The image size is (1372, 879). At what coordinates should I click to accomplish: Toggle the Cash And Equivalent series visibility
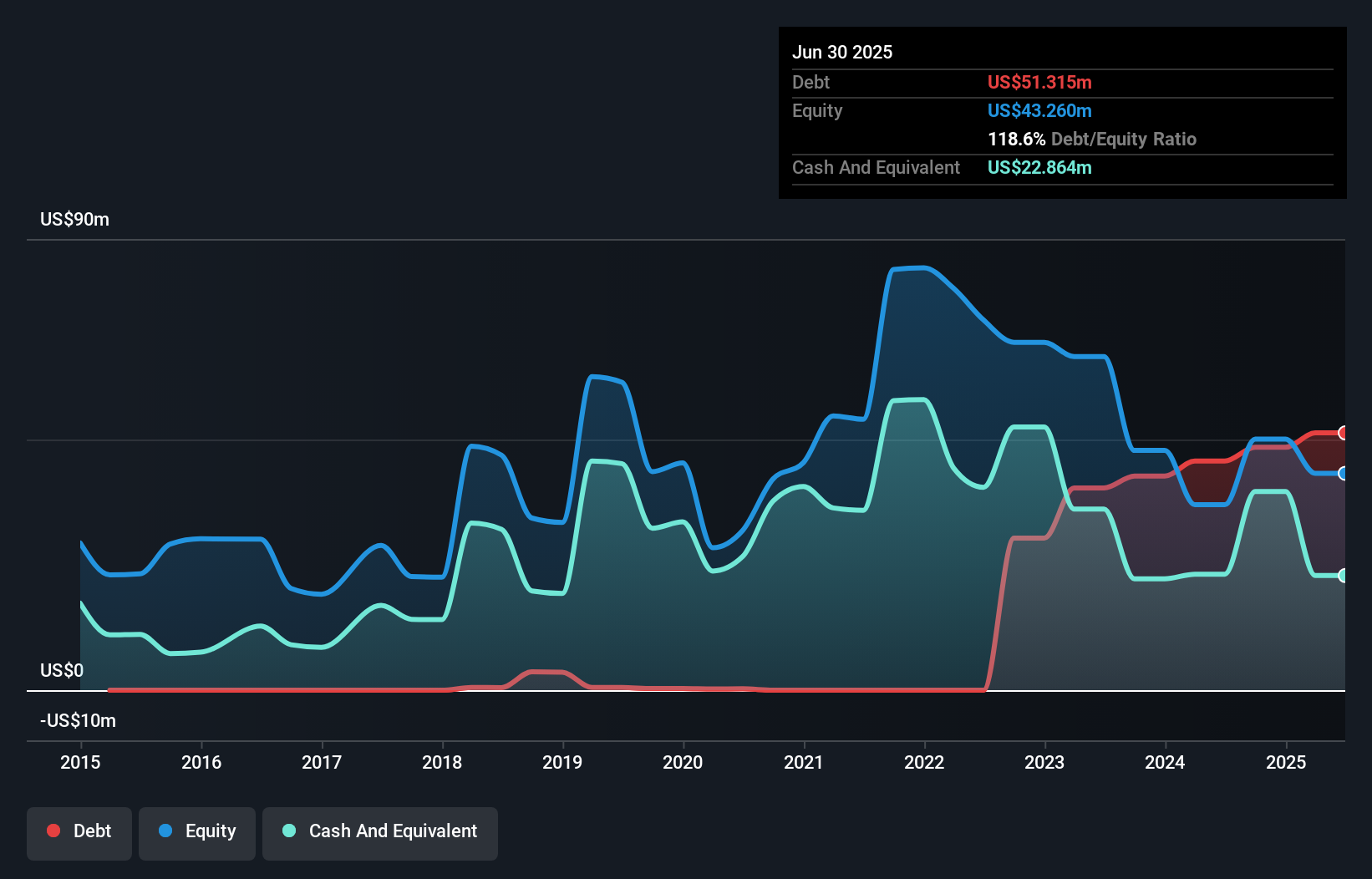(x=379, y=831)
